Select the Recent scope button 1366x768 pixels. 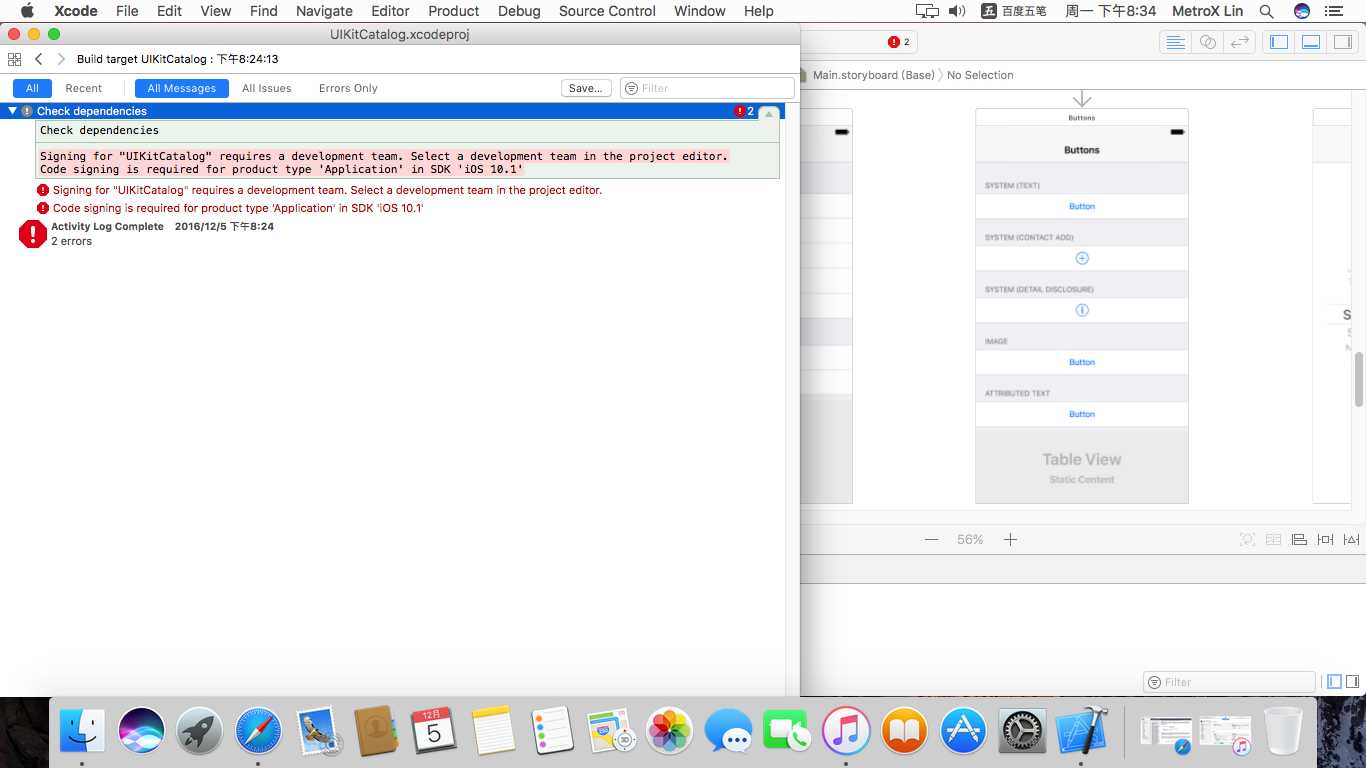[84, 88]
